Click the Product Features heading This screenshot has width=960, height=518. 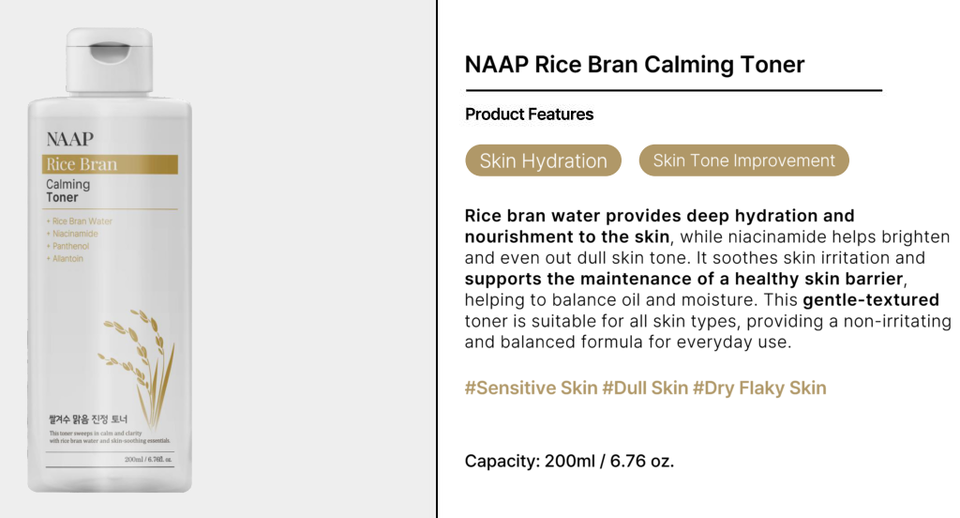529,114
